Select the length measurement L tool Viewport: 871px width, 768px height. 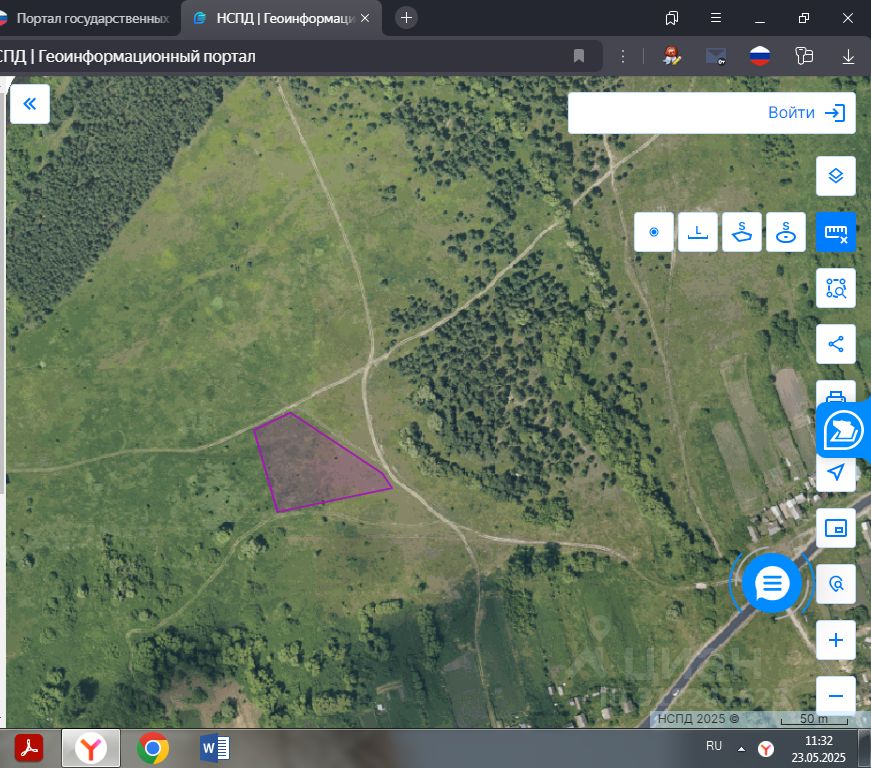pos(698,232)
